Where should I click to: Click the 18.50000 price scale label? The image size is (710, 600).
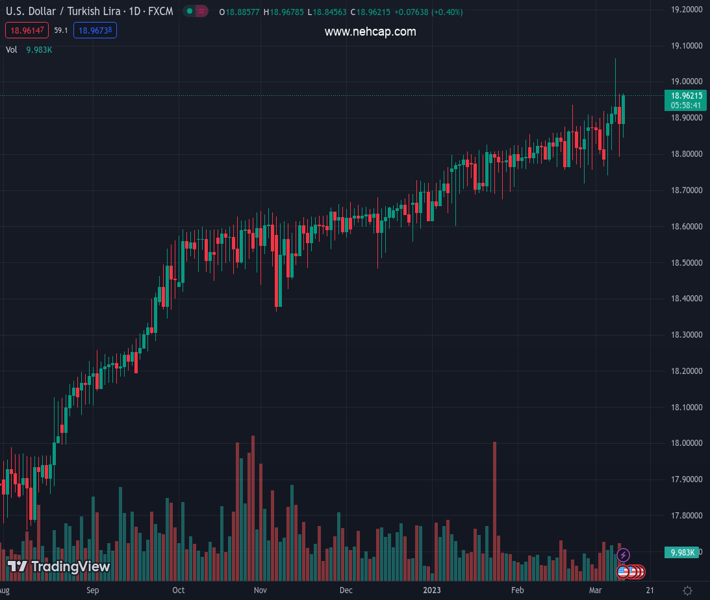pyautogui.click(x=685, y=263)
